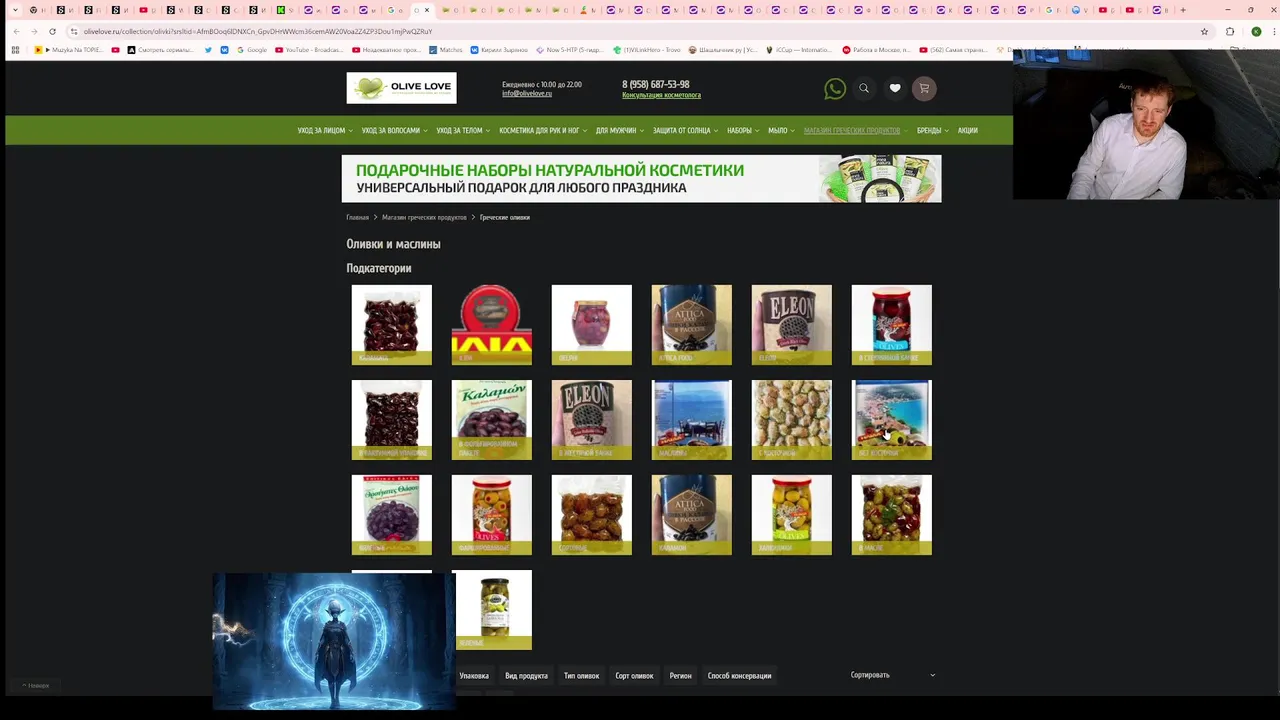Open МАГАЗИН ГРЕЧЕСКИХ ПРОДУКТОВ menu item

856,130
